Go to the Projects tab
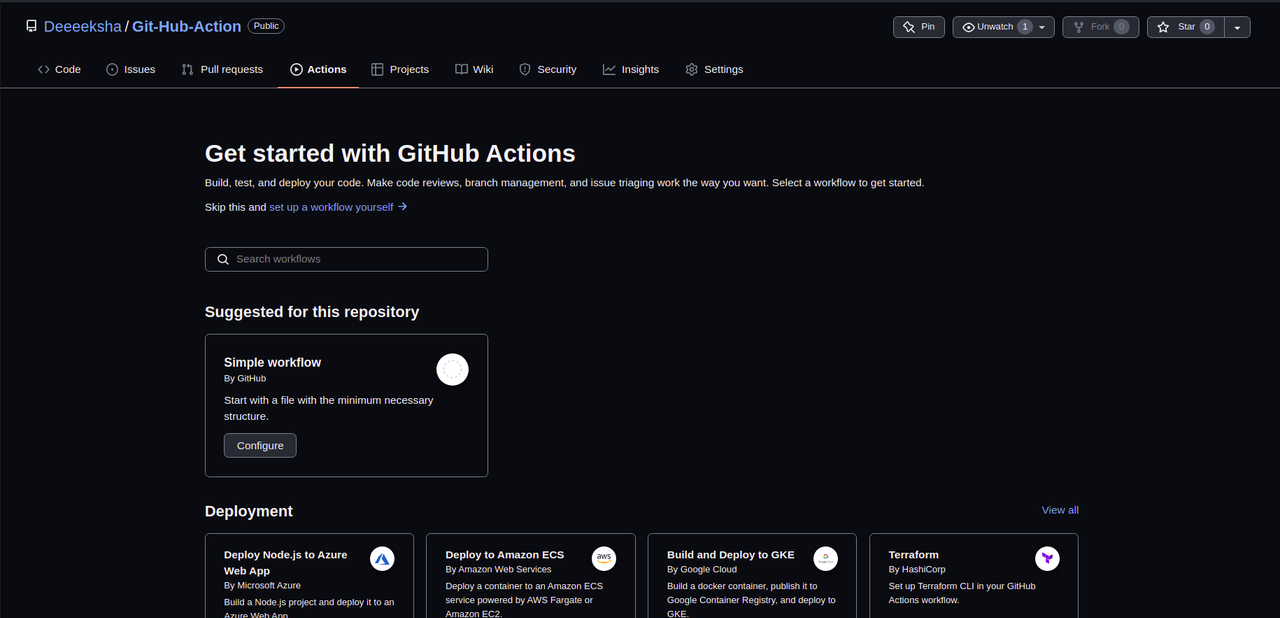1280x618 pixels. coord(400,69)
